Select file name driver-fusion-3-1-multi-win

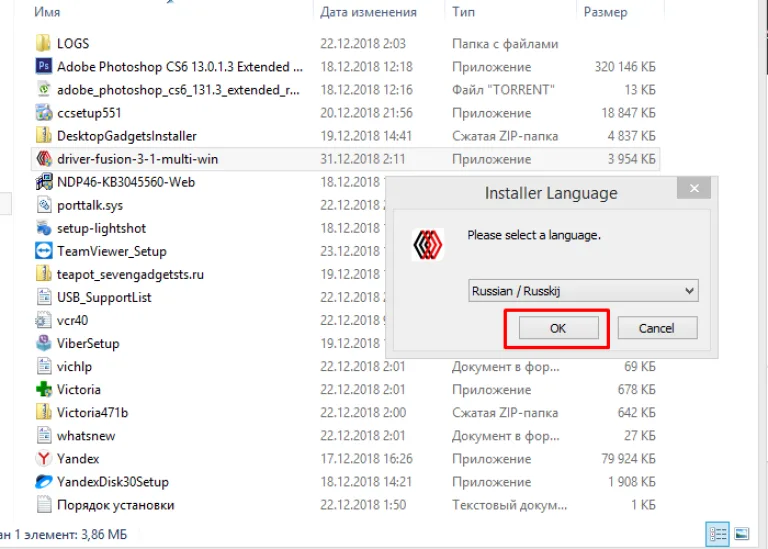coord(138,159)
